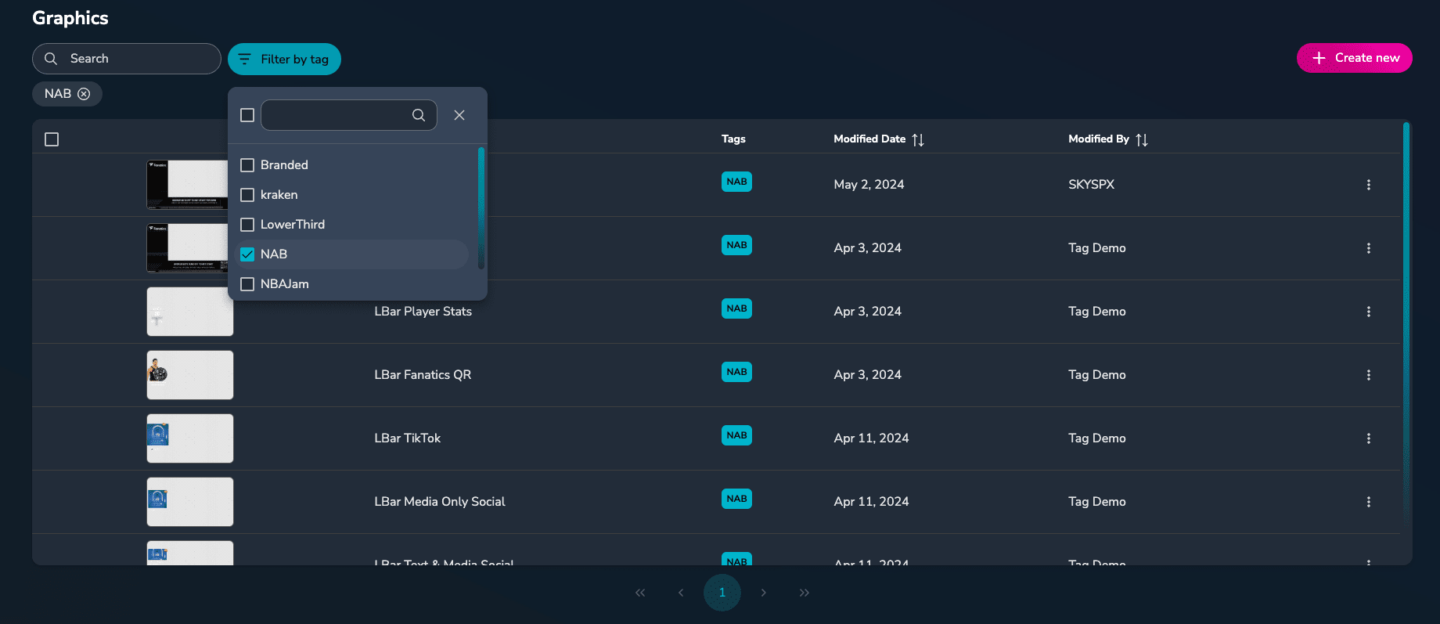Open the Filter by tag dropdown

(x=284, y=58)
